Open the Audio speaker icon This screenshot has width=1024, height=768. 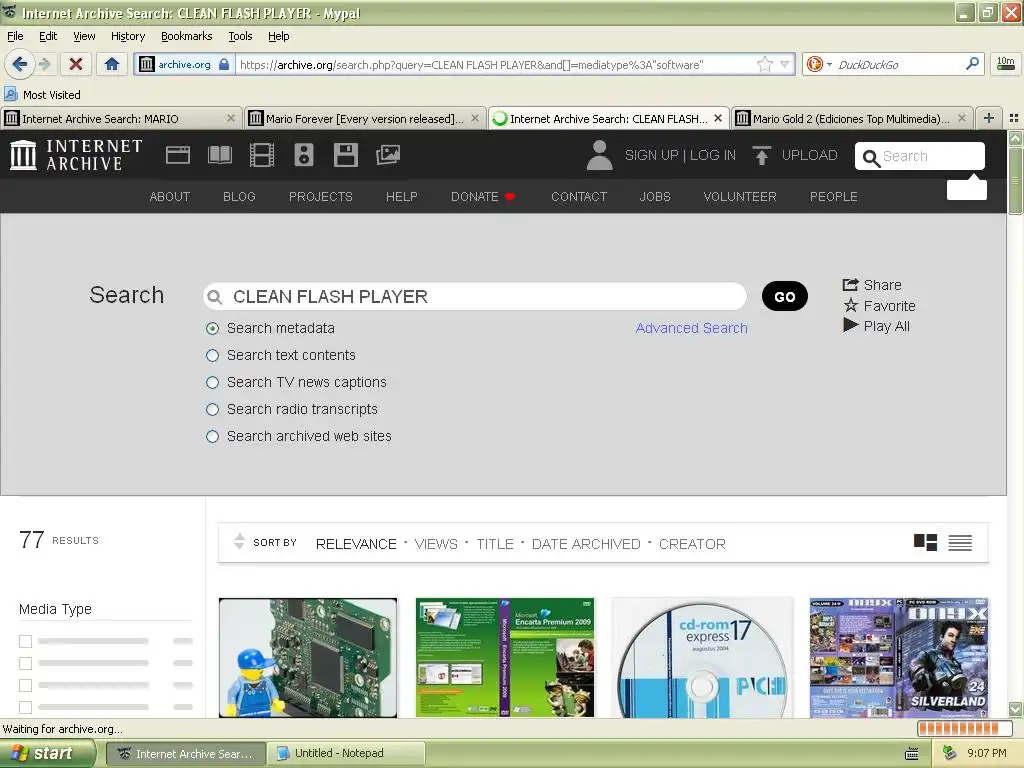[304, 155]
